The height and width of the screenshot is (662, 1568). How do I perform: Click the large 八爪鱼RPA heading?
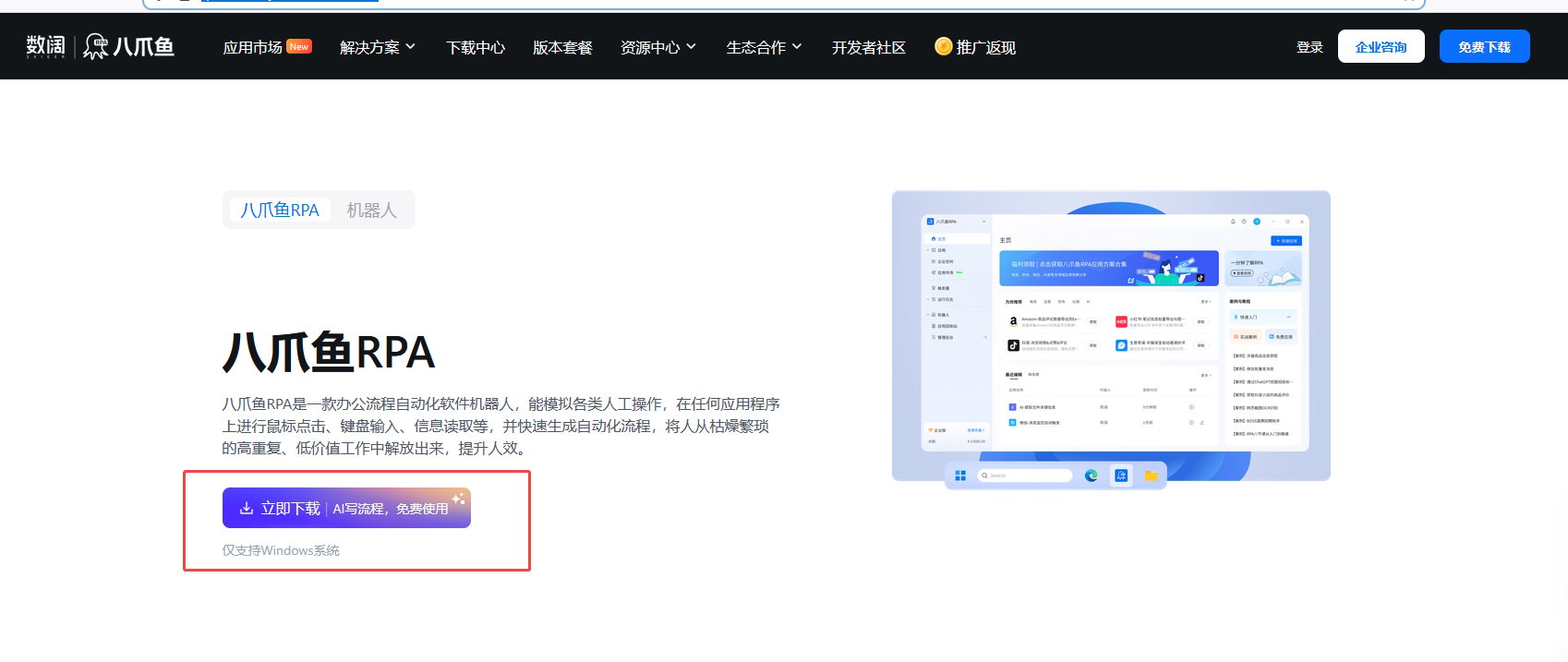click(328, 353)
